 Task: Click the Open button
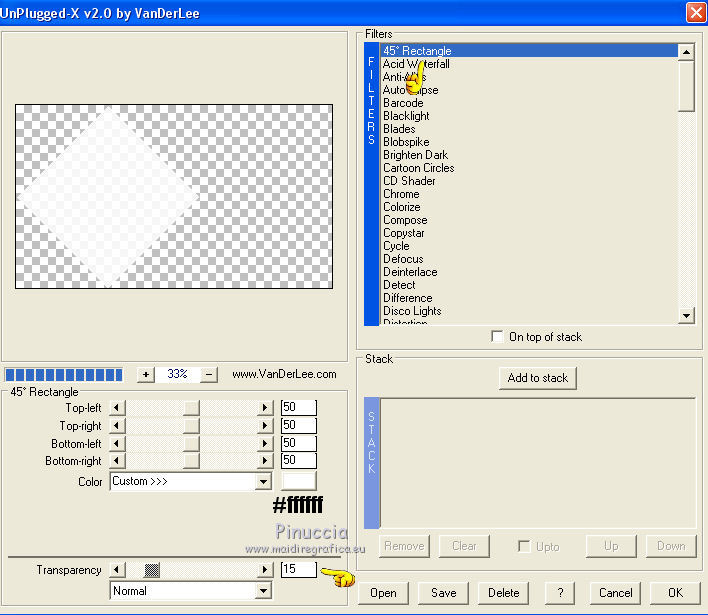(x=383, y=593)
